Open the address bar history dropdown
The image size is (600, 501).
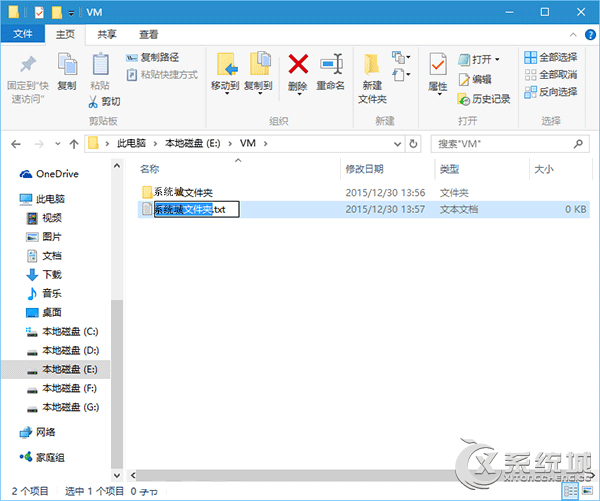click(398, 144)
